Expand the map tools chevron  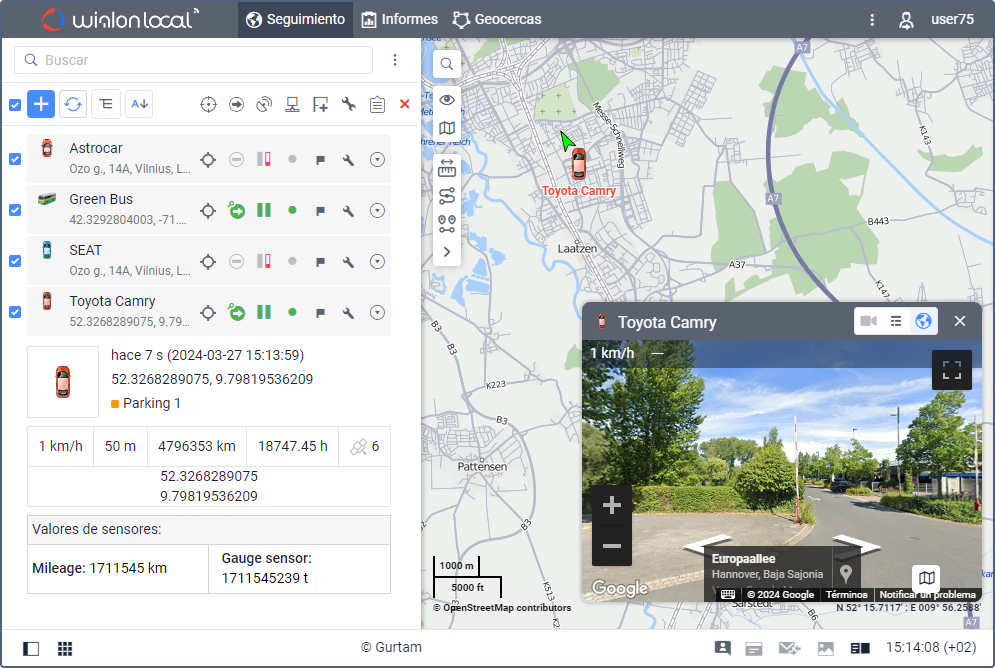coord(447,252)
